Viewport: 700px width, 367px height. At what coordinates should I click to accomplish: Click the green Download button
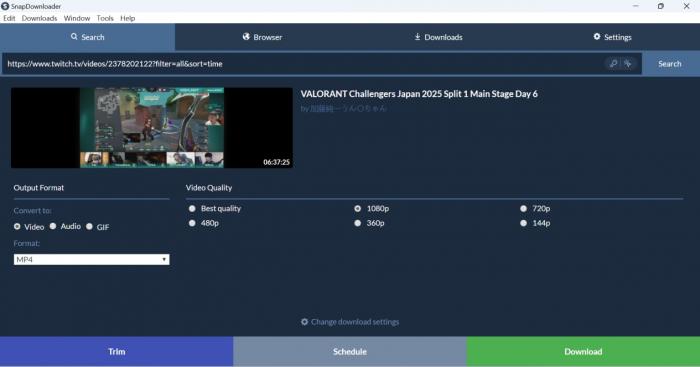point(583,351)
